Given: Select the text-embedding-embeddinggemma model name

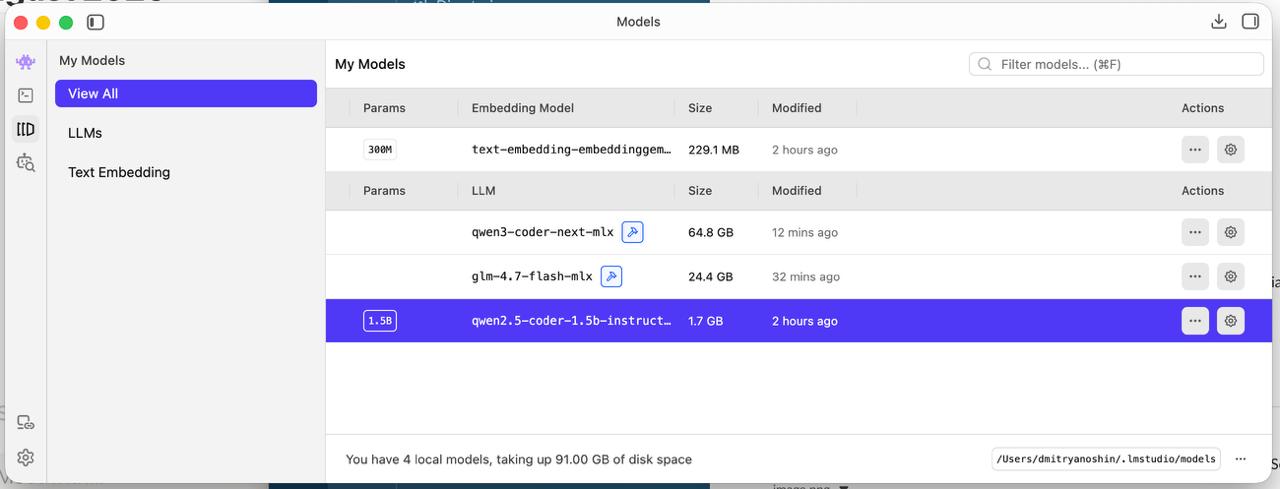Looking at the screenshot, I should (x=571, y=150).
